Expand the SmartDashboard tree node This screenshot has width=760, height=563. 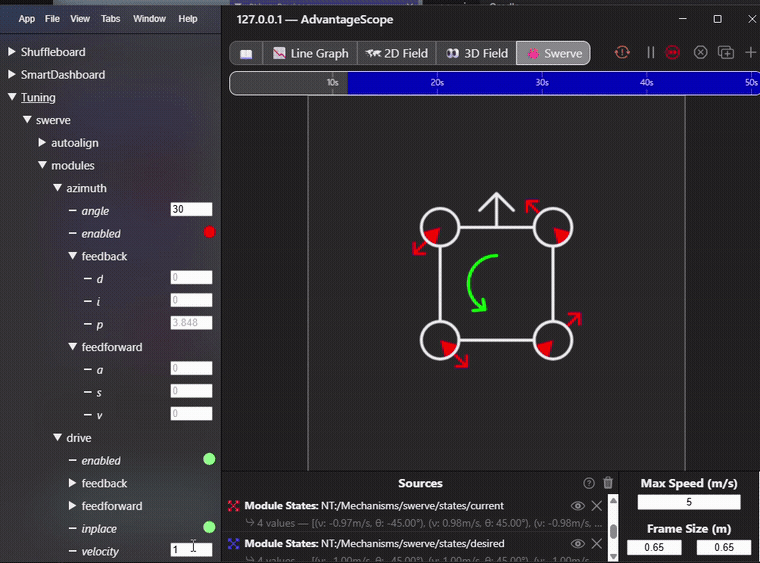(12, 74)
